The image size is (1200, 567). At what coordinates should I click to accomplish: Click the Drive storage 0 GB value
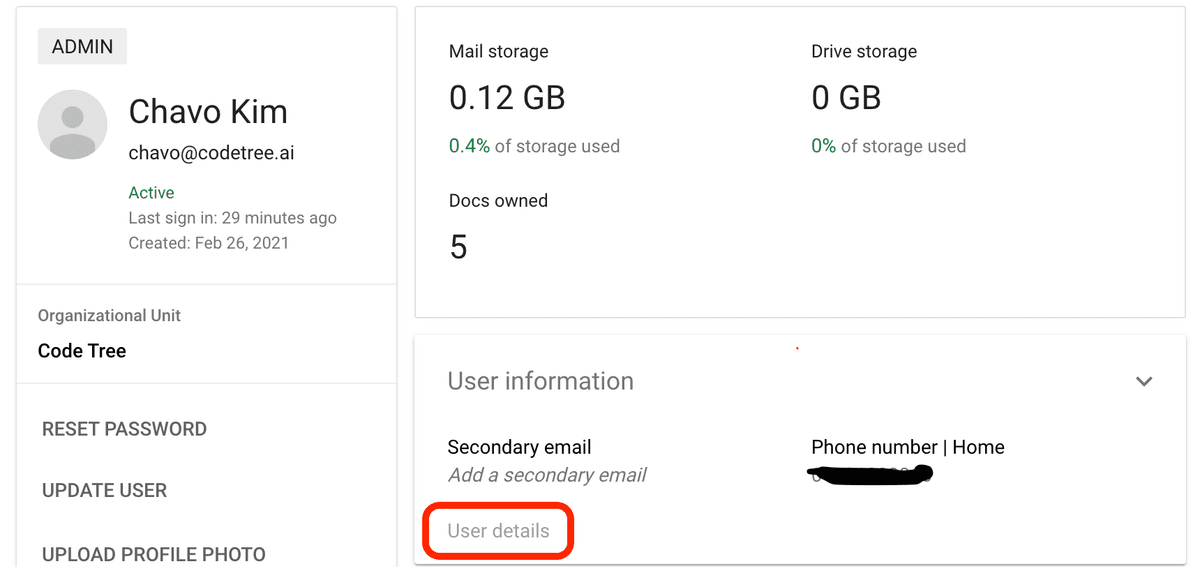click(x=846, y=97)
